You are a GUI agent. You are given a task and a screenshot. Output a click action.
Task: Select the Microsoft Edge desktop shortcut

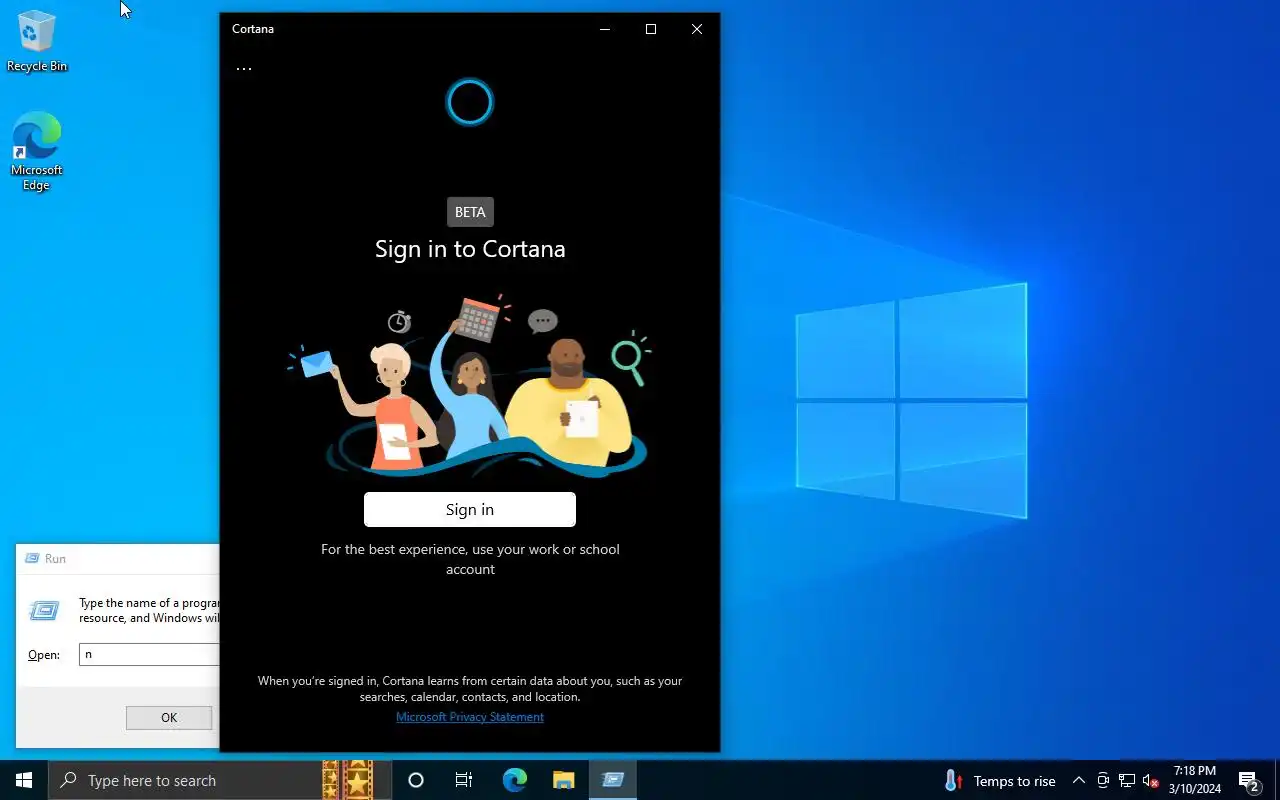[x=37, y=151]
